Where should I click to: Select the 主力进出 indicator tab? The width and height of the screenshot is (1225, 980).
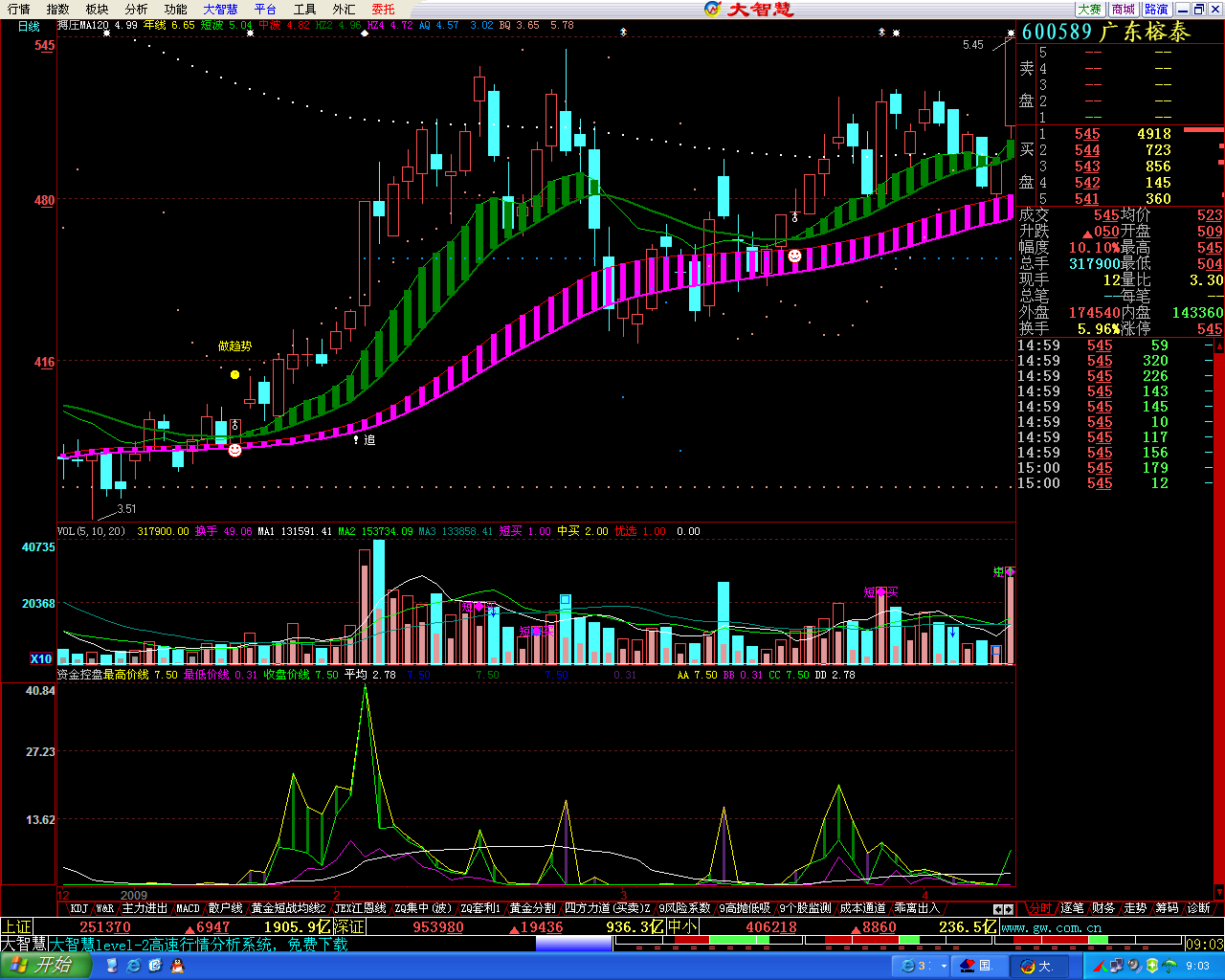(145, 908)
